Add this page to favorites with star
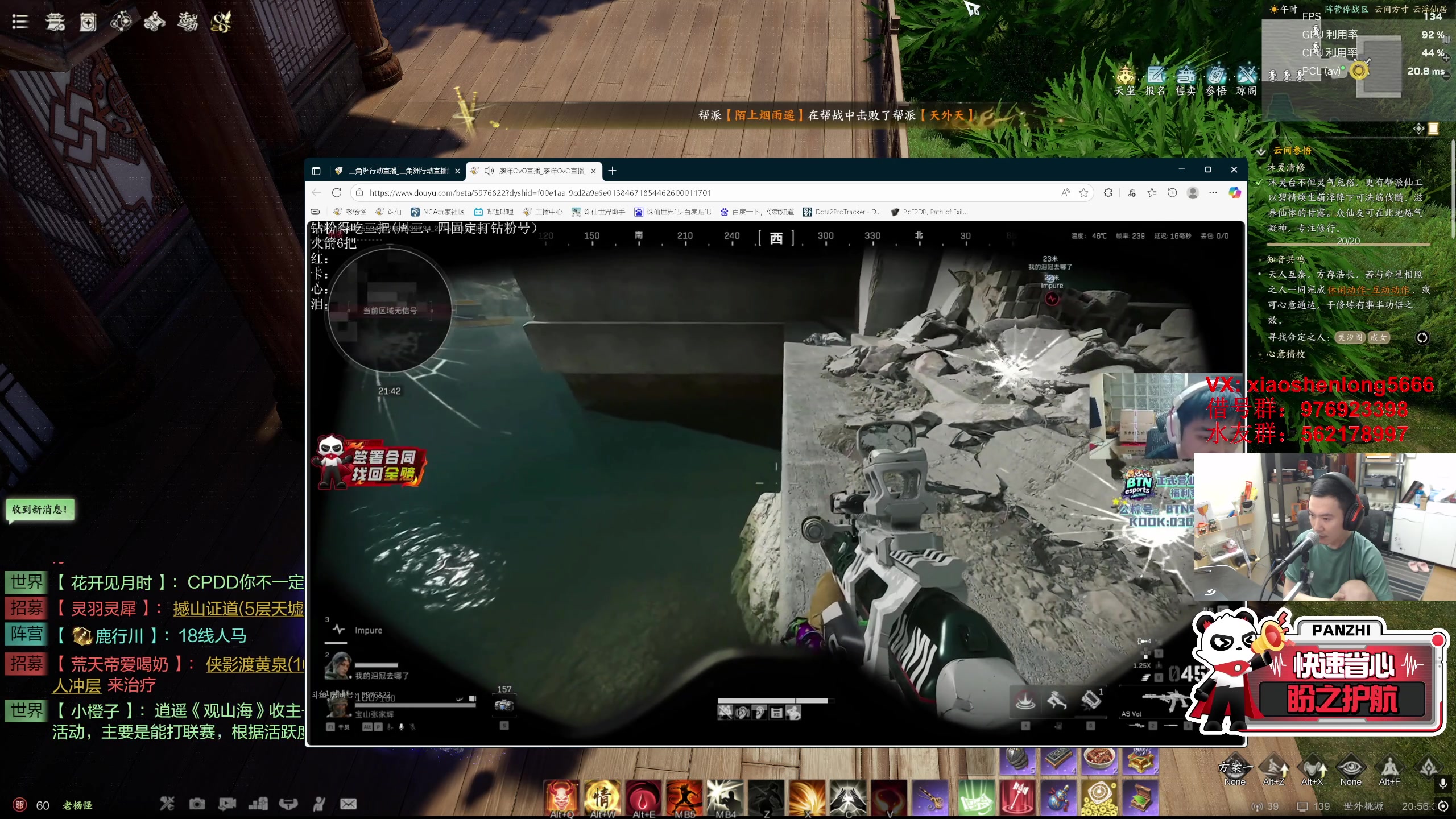 pyautogui.click(x=1083, y=193)
